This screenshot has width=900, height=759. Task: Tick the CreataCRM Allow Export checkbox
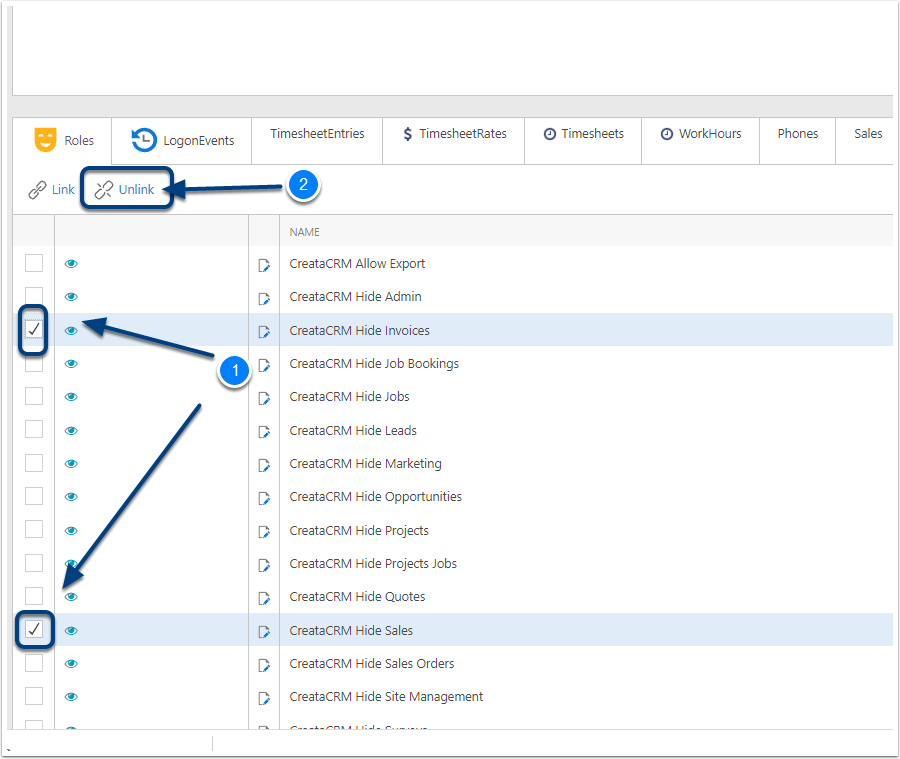click(34, 263)
